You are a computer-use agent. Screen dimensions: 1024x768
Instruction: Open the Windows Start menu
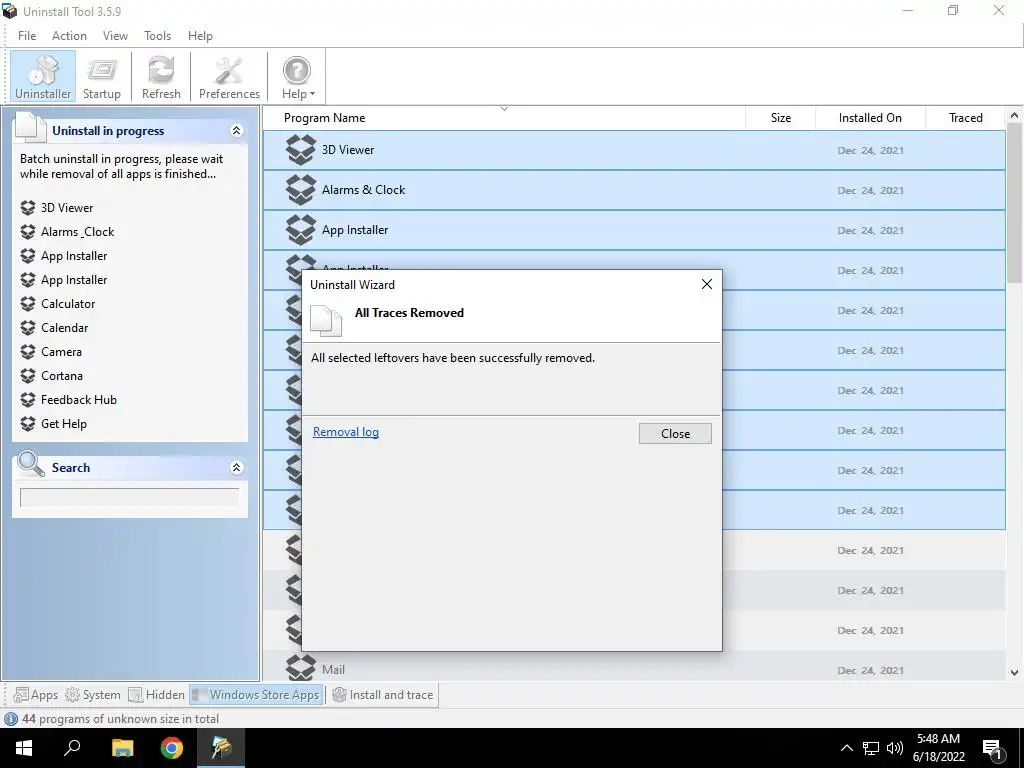pyautogui.click(x=24, y=748)
